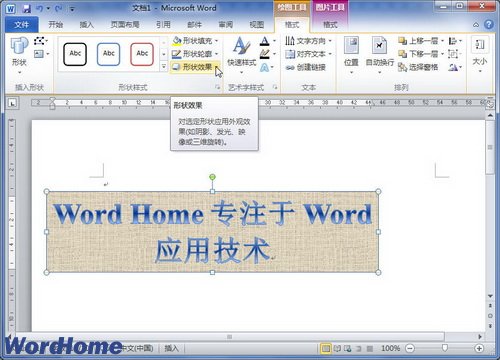
Task: Open the 选择窗格 selection pane
Action: point(418,67)
